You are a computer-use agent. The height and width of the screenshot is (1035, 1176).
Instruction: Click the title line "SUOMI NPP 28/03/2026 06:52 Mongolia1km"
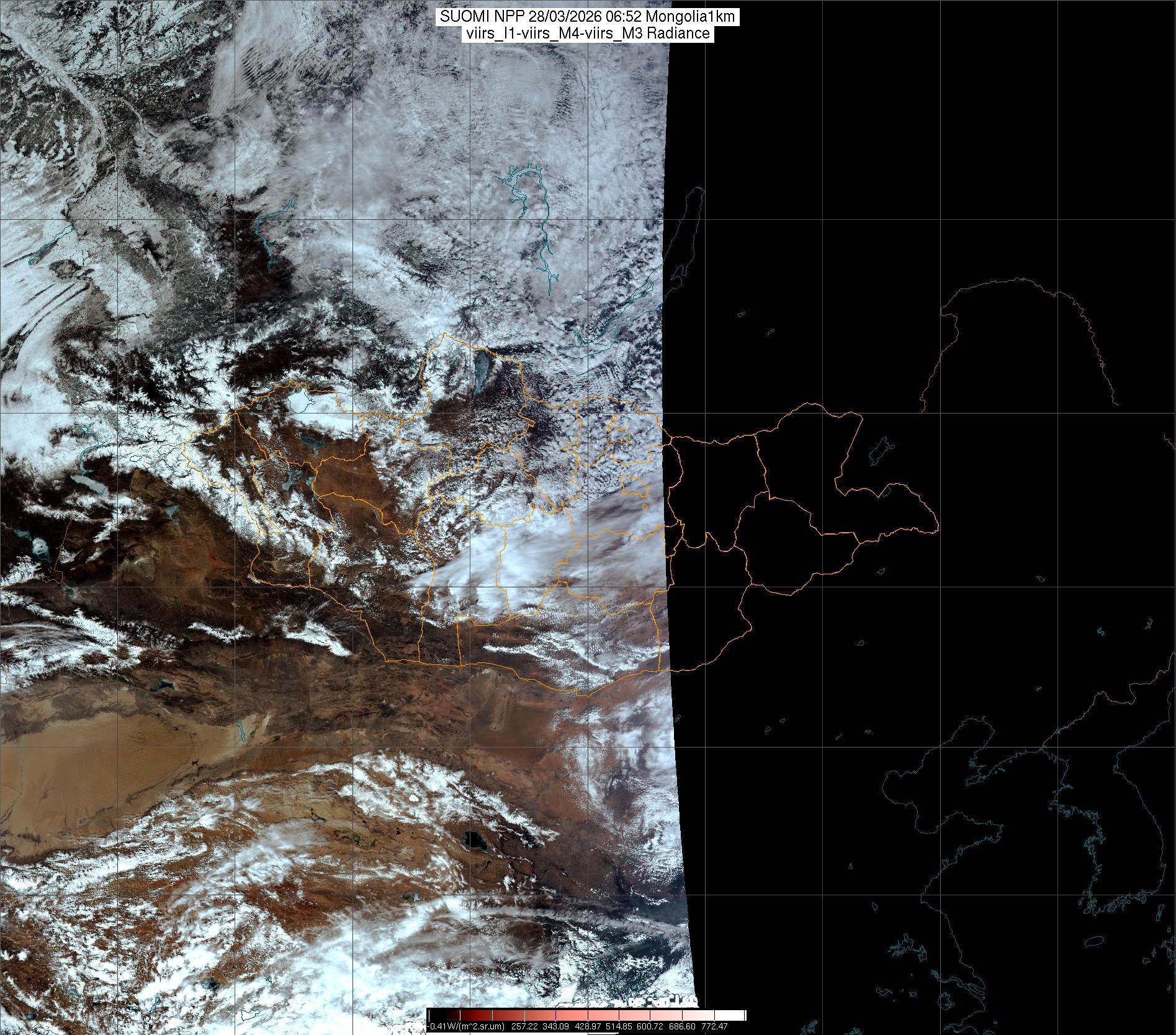(x=588, y=17)
